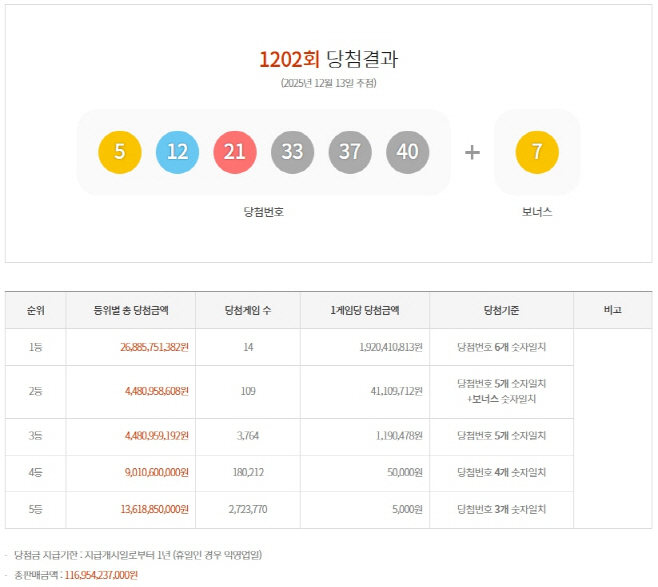658x587 pixels.
Task: Click the red ball numbered 21
Action: click(x=235, y=152)
